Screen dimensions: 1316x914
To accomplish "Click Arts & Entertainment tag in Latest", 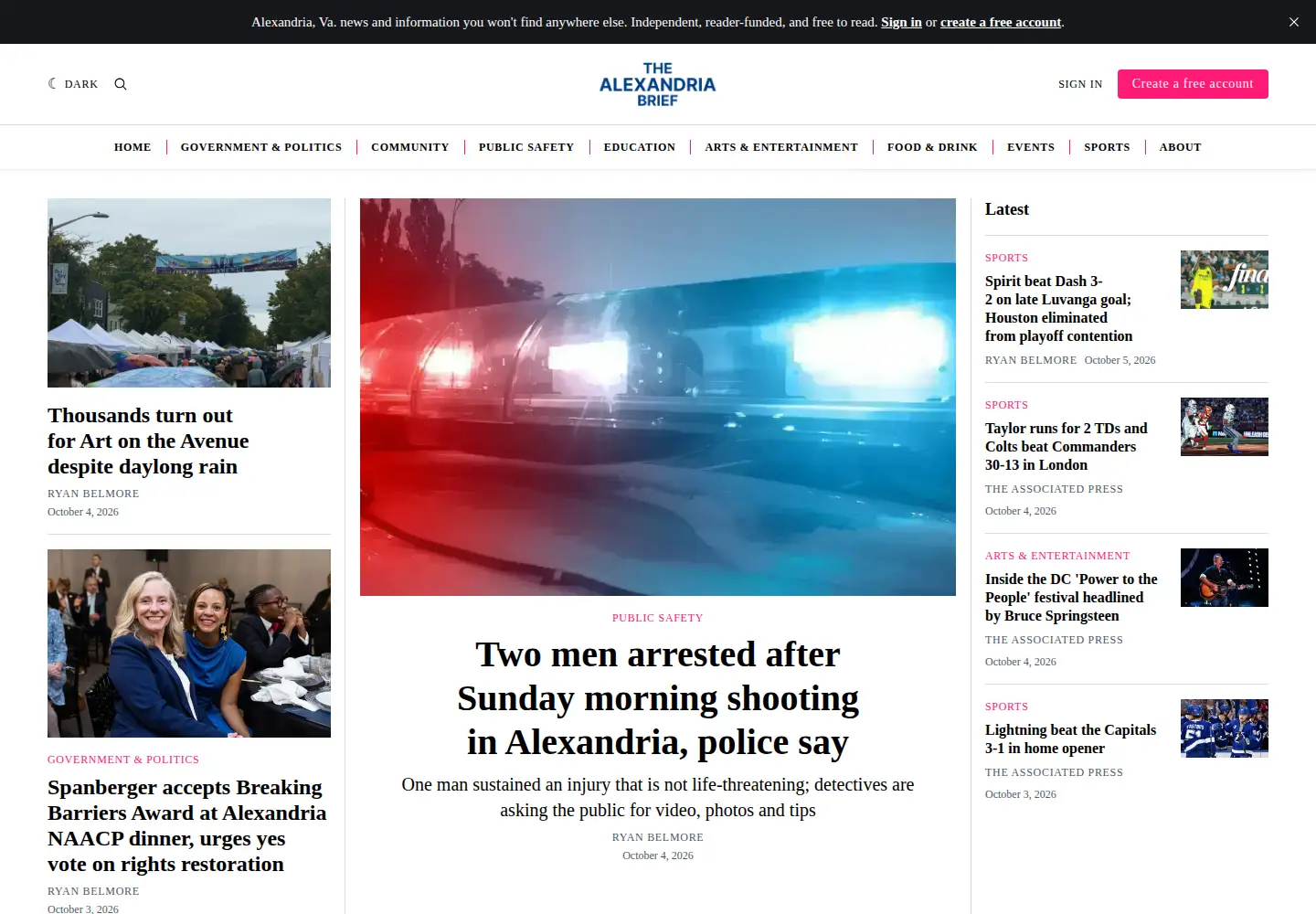I will click(1057, 556).
